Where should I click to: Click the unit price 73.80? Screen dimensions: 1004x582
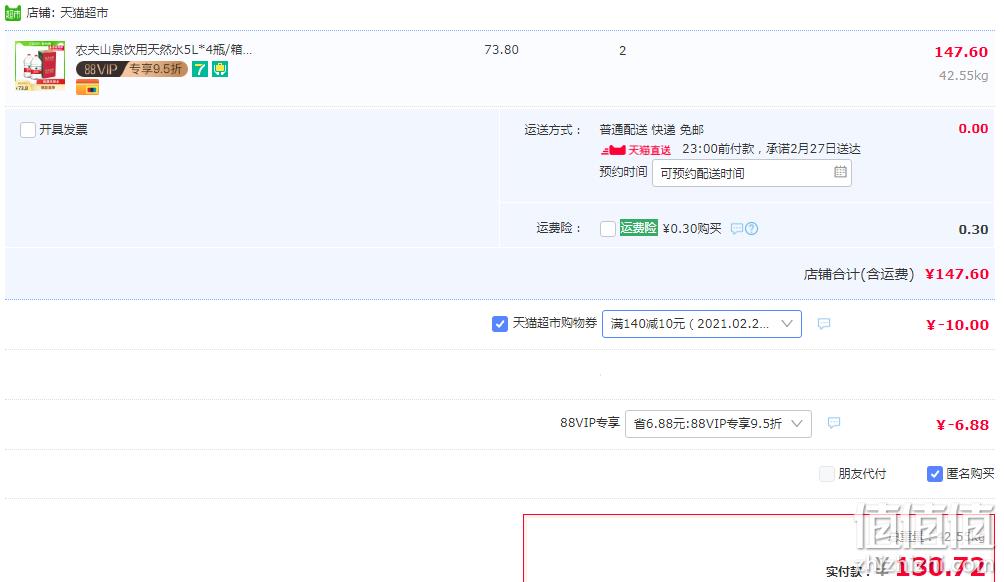[x=501, y=50]
